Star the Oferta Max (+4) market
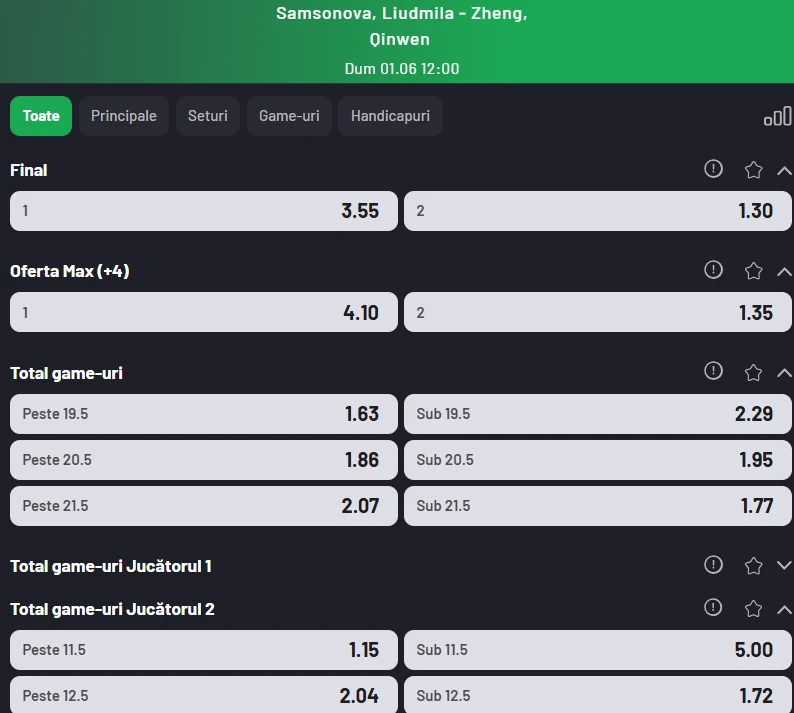Image resolution: width=794 pixels, height=713 pixels. pyautogui.click(x=753, y=271)
